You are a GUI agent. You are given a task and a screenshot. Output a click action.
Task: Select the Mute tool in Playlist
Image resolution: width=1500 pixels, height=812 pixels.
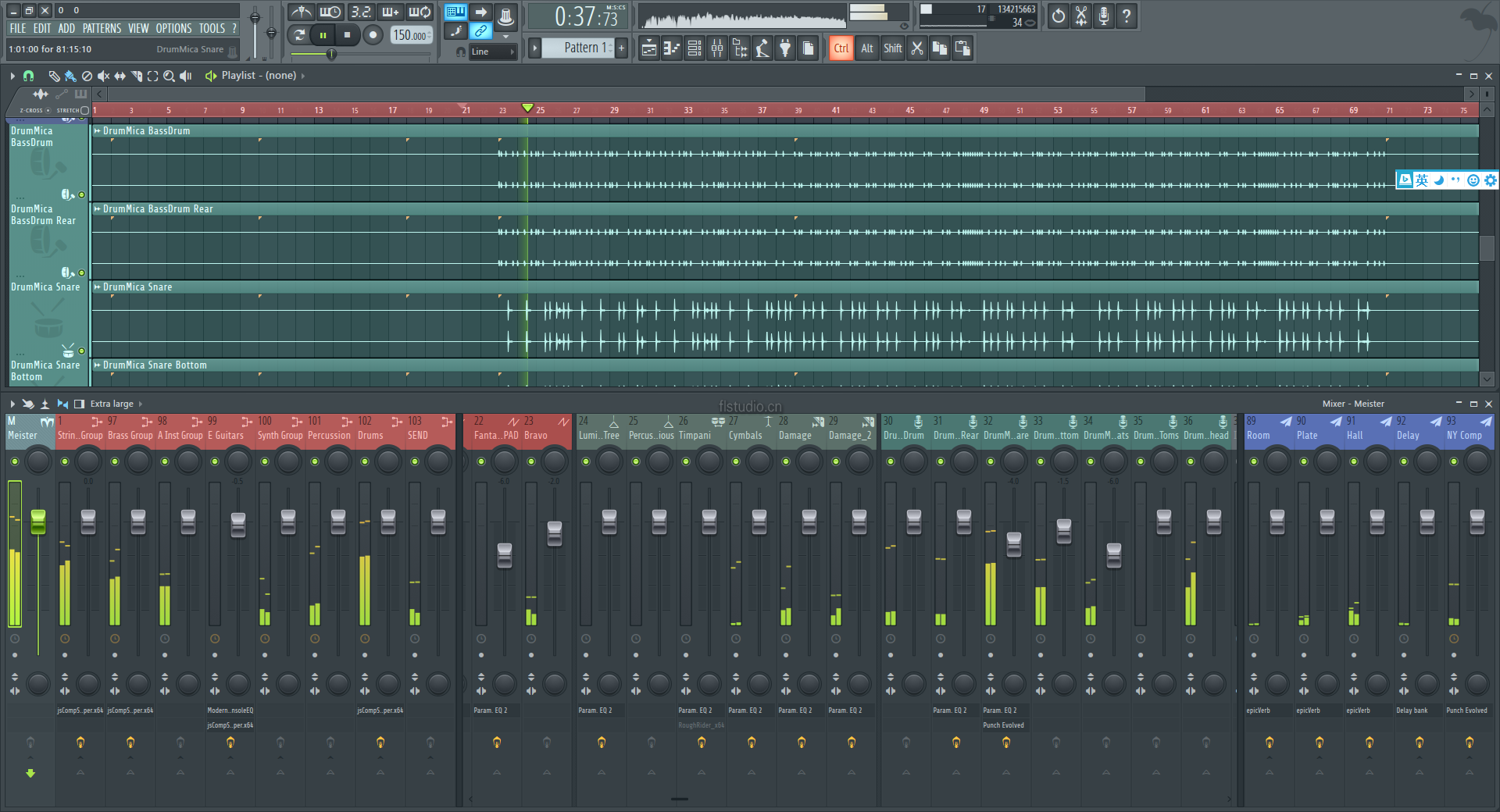[x=103, y=76]
